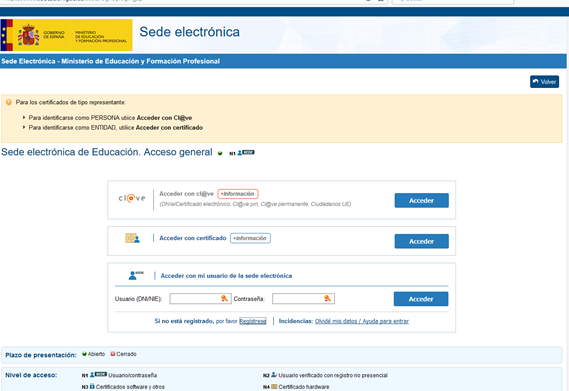Open +información for certificate access
This screenshot has height=391, width=569.
250,238
